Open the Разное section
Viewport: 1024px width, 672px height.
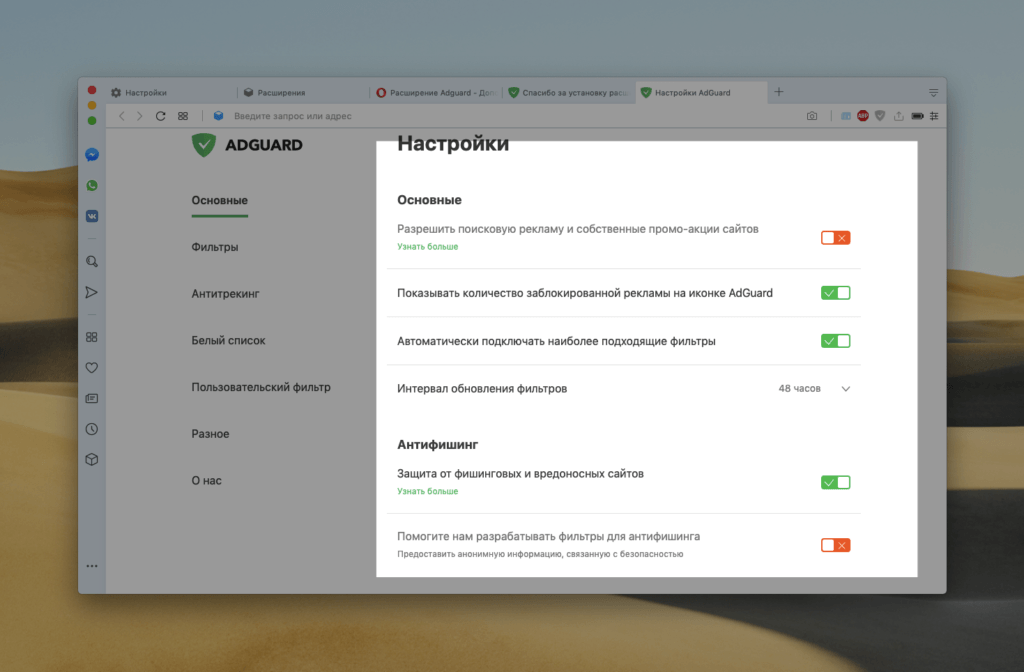click(210, 434)
